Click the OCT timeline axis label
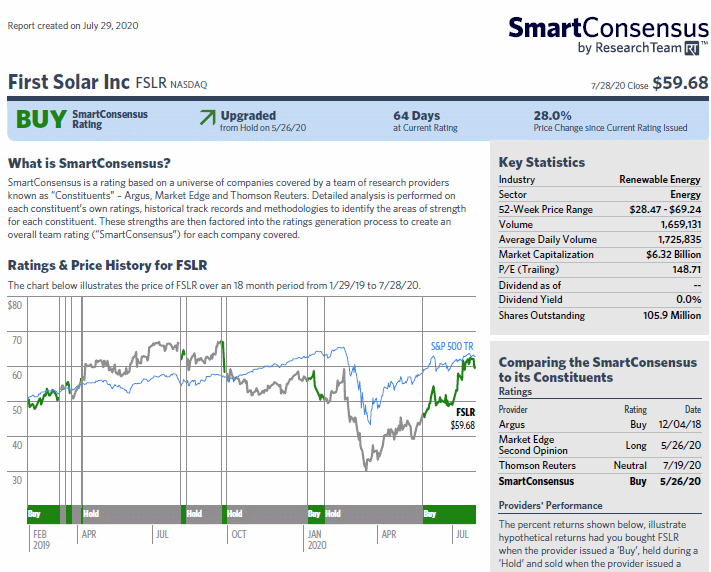Image resolution: width=711 pixels, height=572 pixels. click(x=239, y=534)
